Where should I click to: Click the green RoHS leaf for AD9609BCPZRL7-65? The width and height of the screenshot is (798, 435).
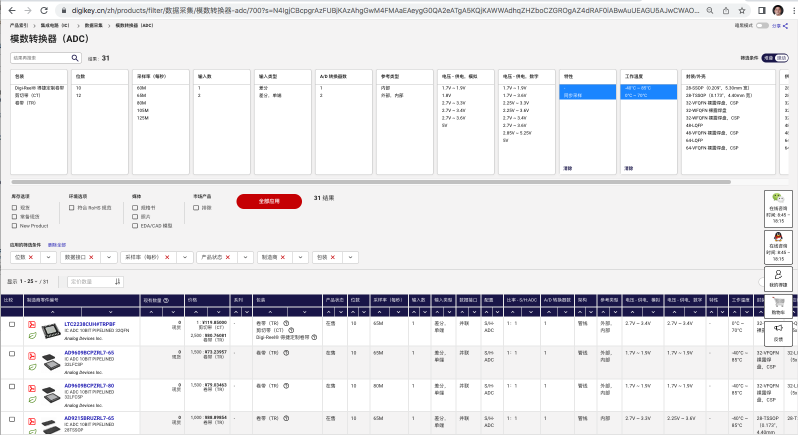tap(32, 367)
